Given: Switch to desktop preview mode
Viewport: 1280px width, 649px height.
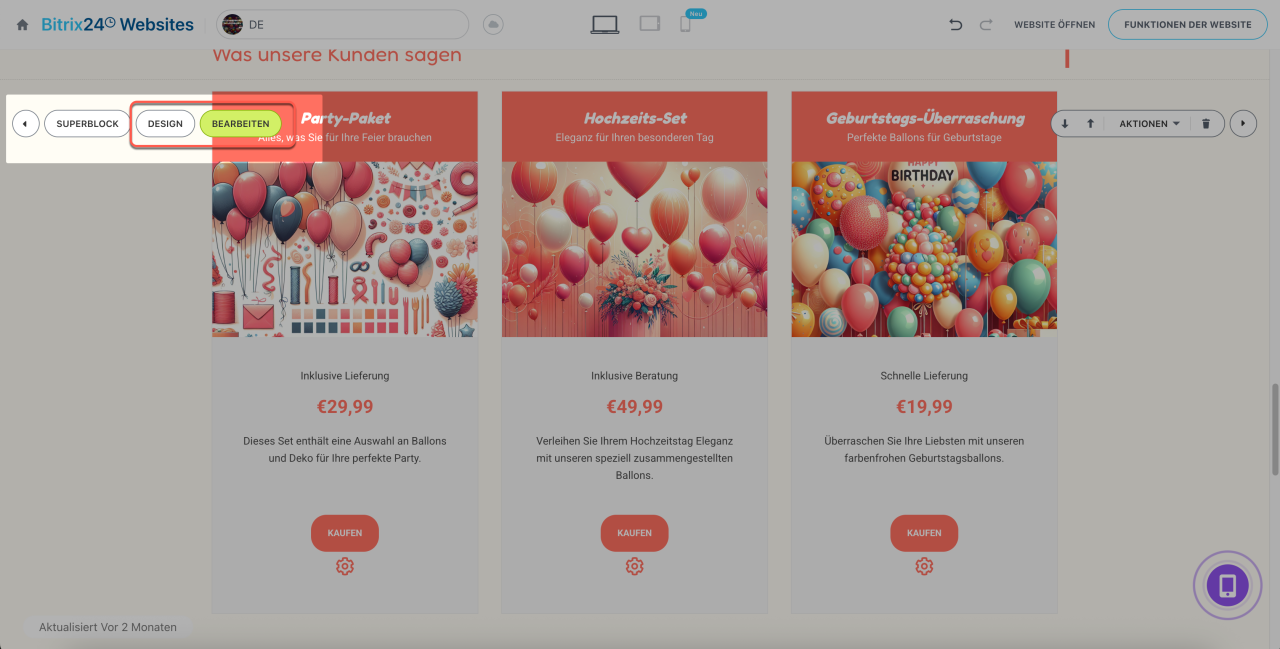Looking at the screenshot, I should (x=604, y=24).
